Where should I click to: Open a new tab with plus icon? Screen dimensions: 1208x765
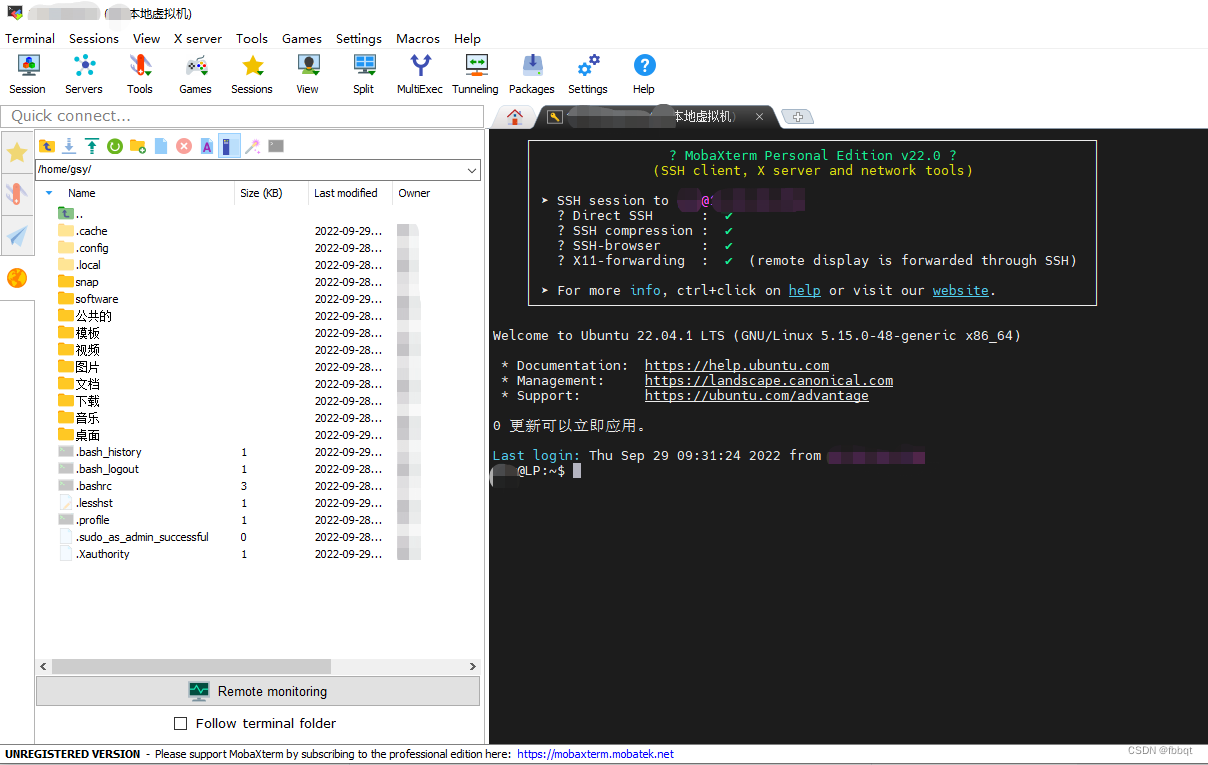point(797,117)
